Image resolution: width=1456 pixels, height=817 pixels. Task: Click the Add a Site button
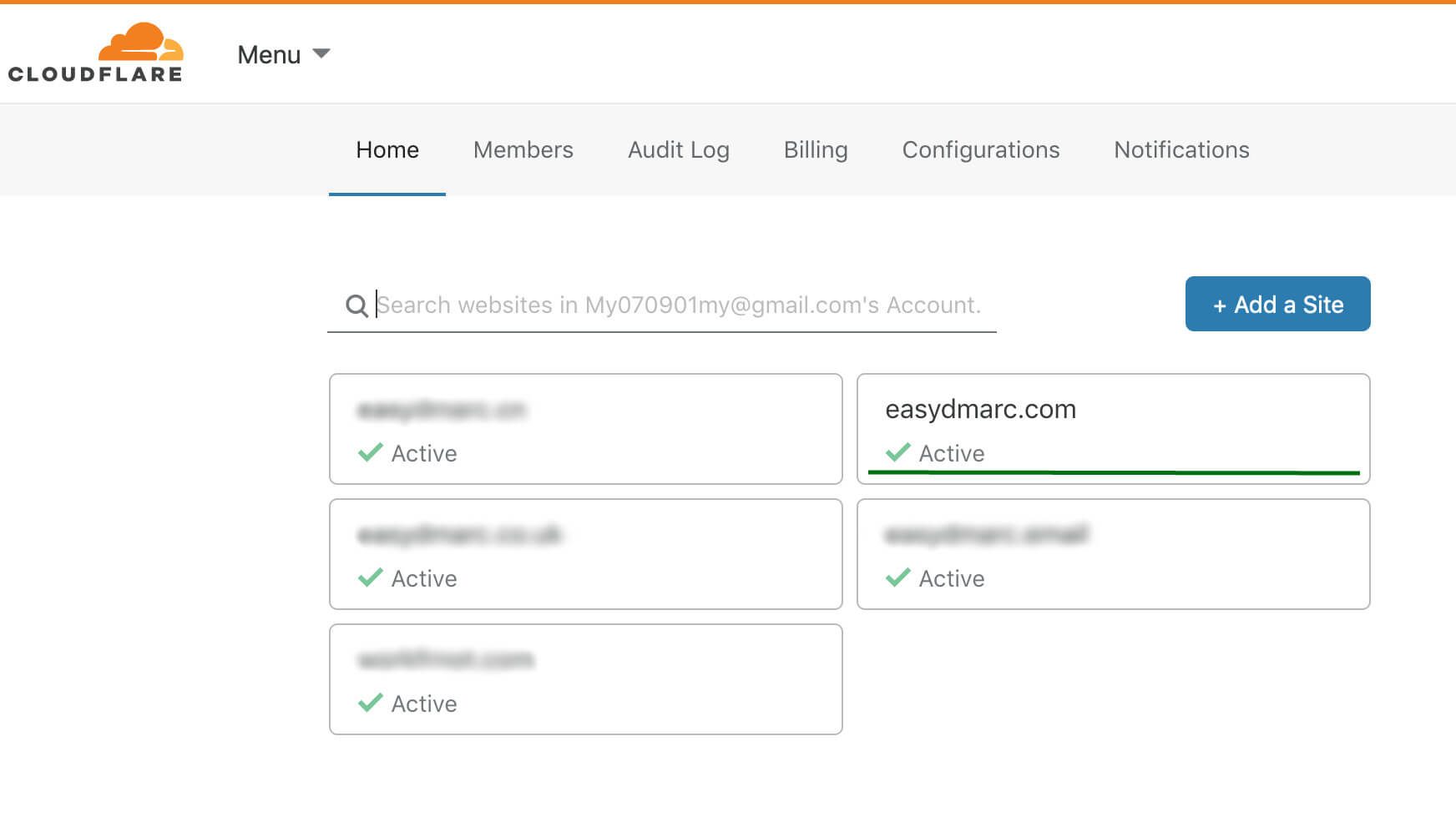[1277, 304]
